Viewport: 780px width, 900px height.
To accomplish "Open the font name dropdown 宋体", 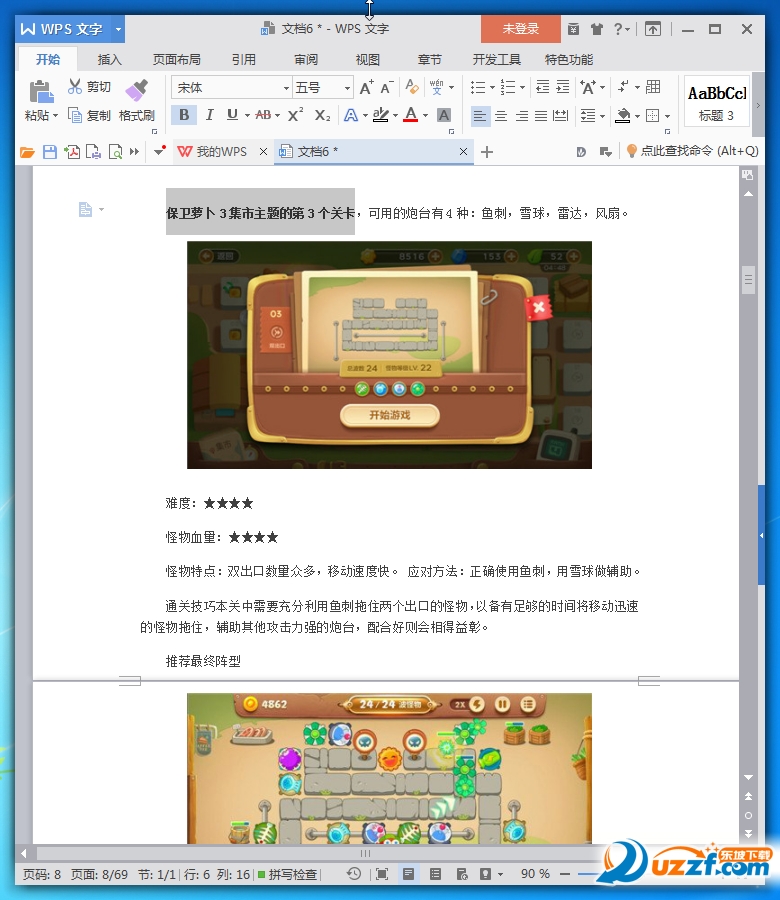I will coord(285,88).
